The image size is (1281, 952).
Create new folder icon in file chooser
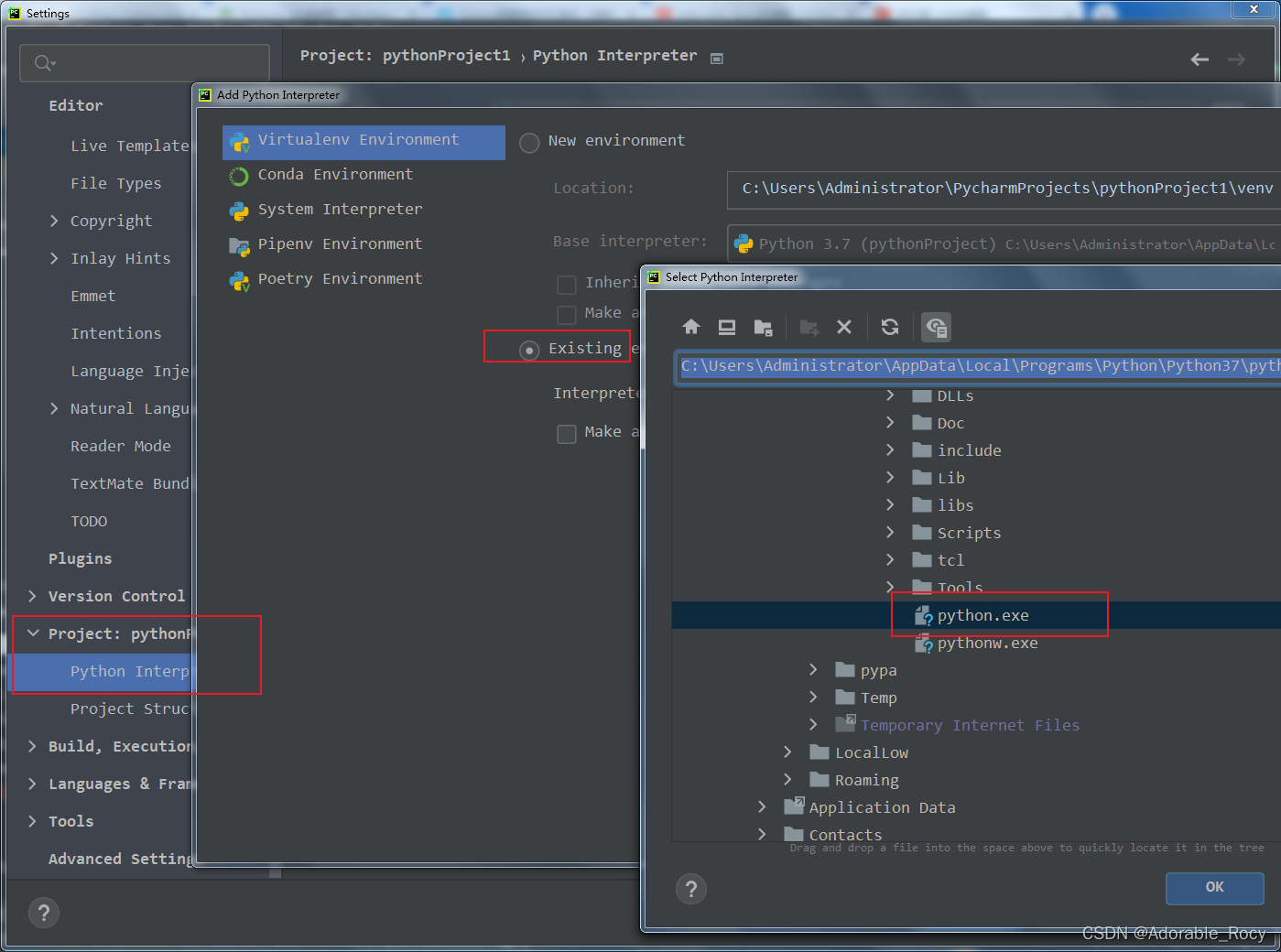[x=809, y=327]
